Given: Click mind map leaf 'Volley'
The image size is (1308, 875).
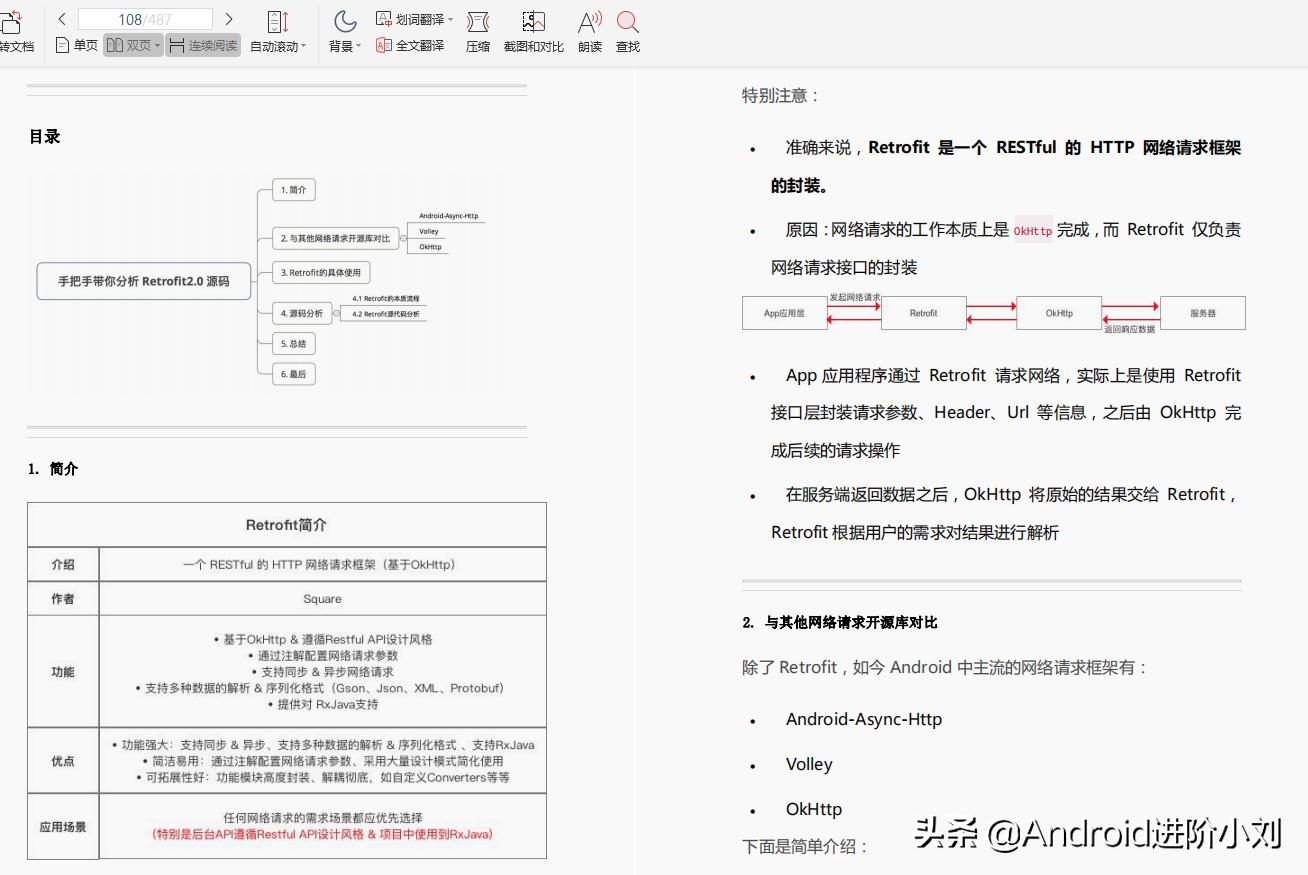Looking at the screenshot, I should pyautogui.click(x=429, y=231).
